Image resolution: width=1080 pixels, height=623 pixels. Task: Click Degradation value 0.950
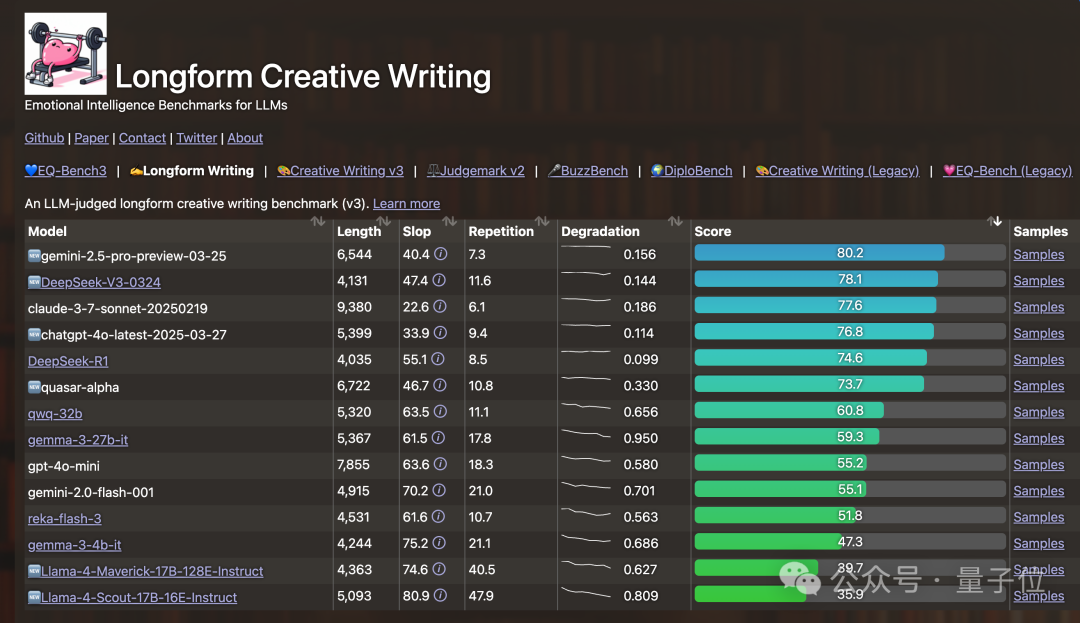pyautogui.click(x=641, y=438)
